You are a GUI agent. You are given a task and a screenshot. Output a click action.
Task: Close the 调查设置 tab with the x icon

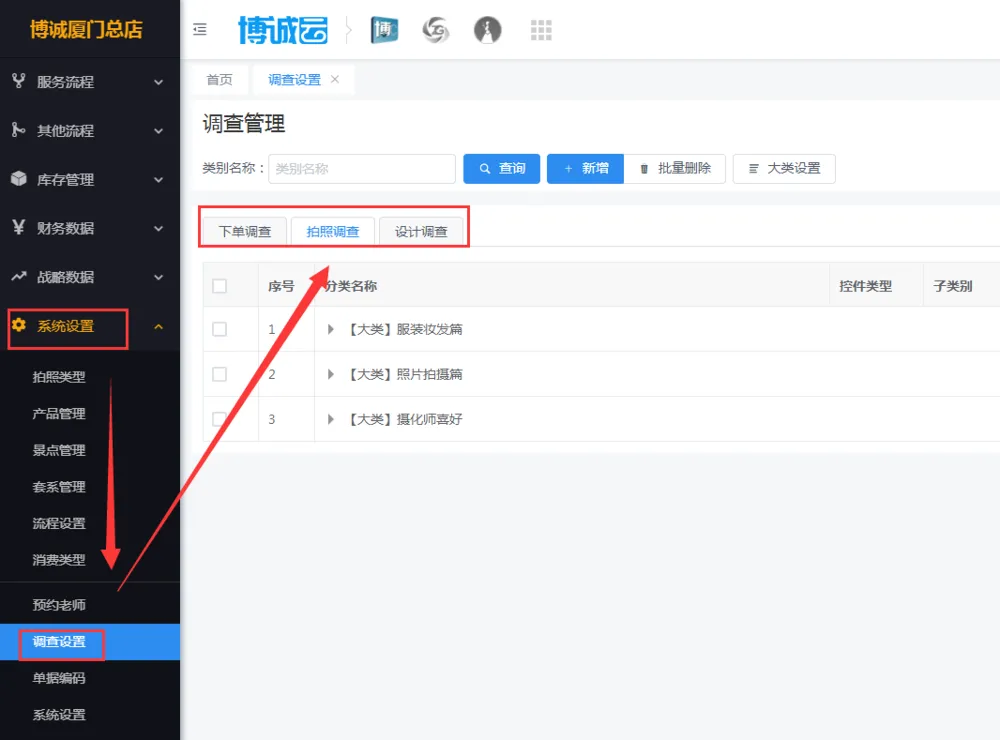coord(335,80)
